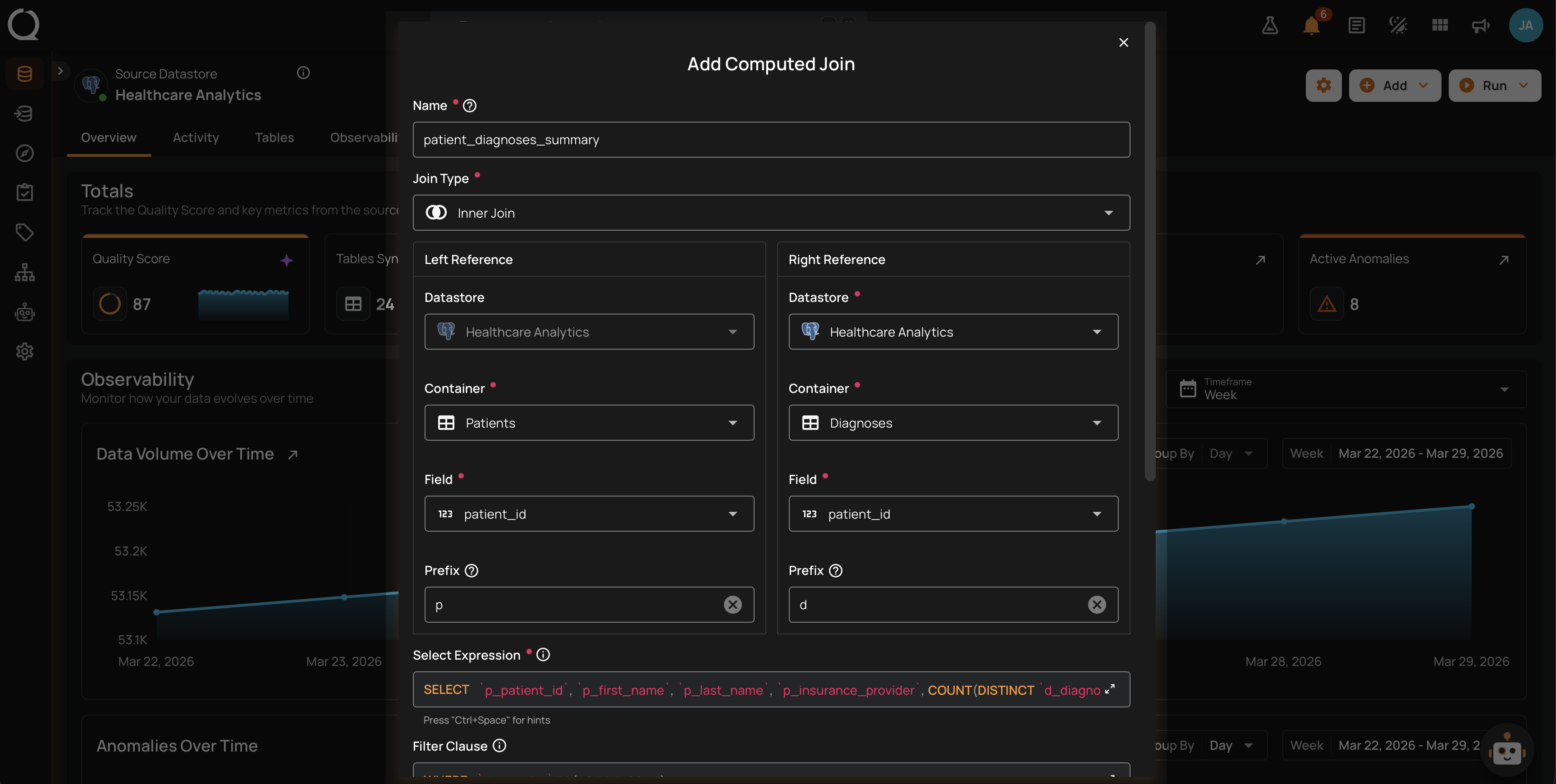The width and height of the screenshot is (1556, 784).
Task: Edit the left Prefix input field
Action: tap(589, 605)
